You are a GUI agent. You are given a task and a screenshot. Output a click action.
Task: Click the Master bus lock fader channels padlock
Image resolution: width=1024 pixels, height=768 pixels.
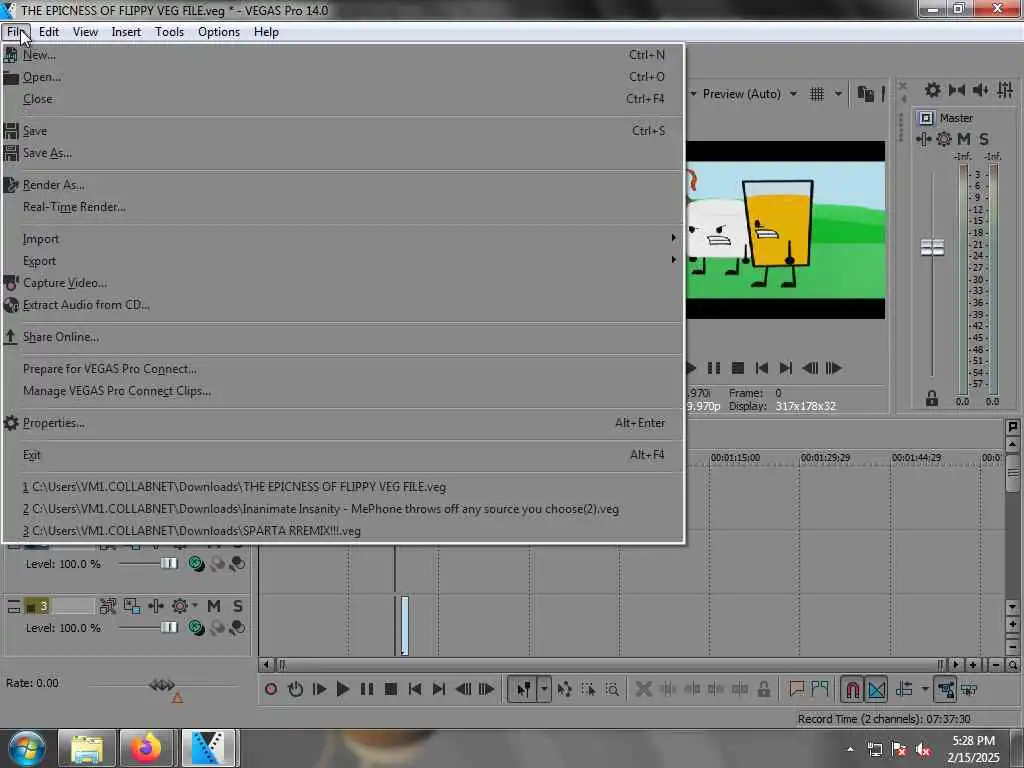pos(932,398)
